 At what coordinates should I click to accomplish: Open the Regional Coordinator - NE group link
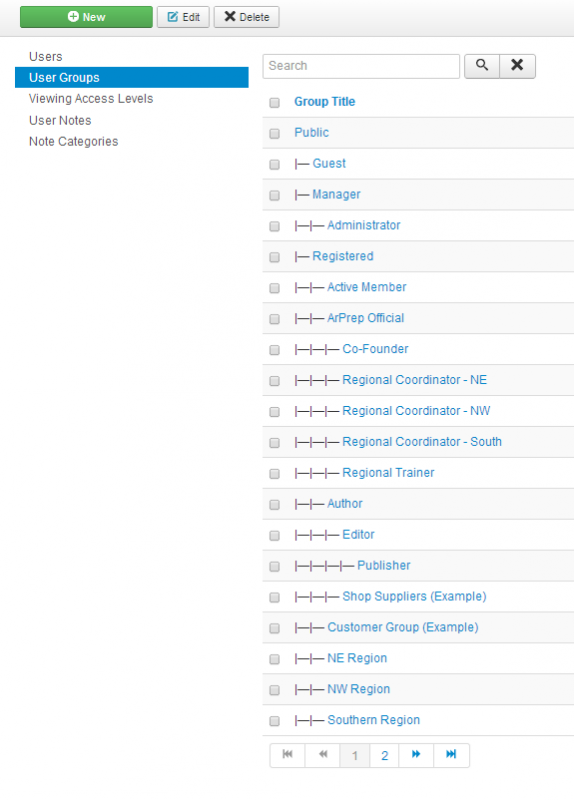(414, 380)
